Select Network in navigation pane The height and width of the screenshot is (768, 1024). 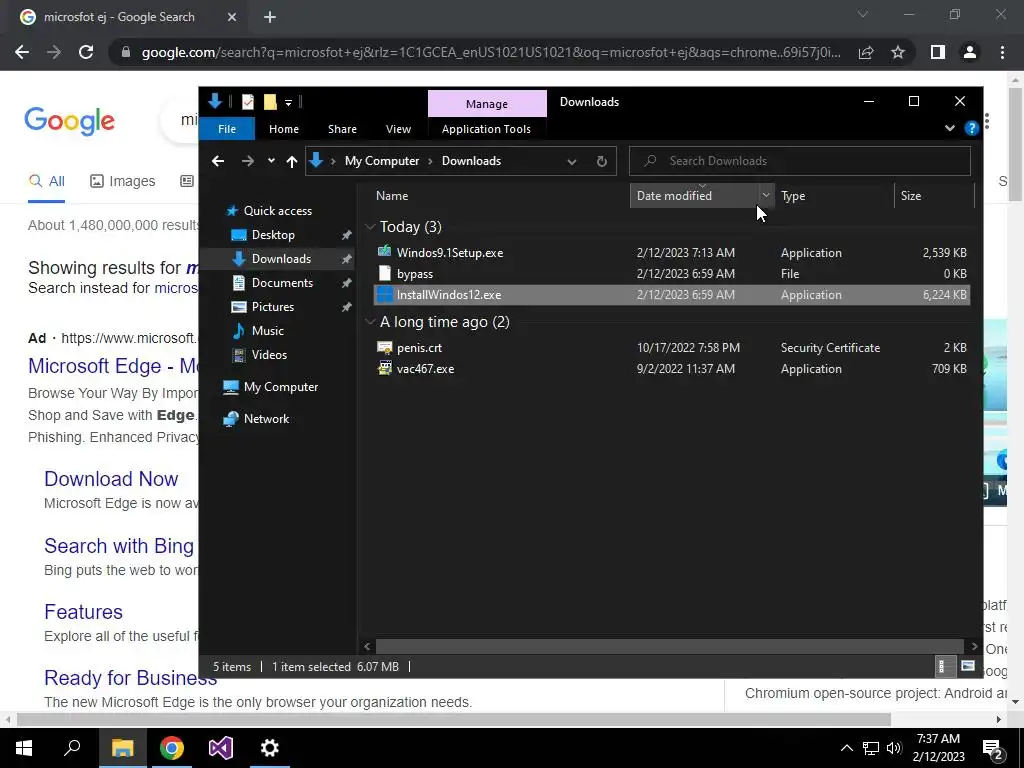266,419
